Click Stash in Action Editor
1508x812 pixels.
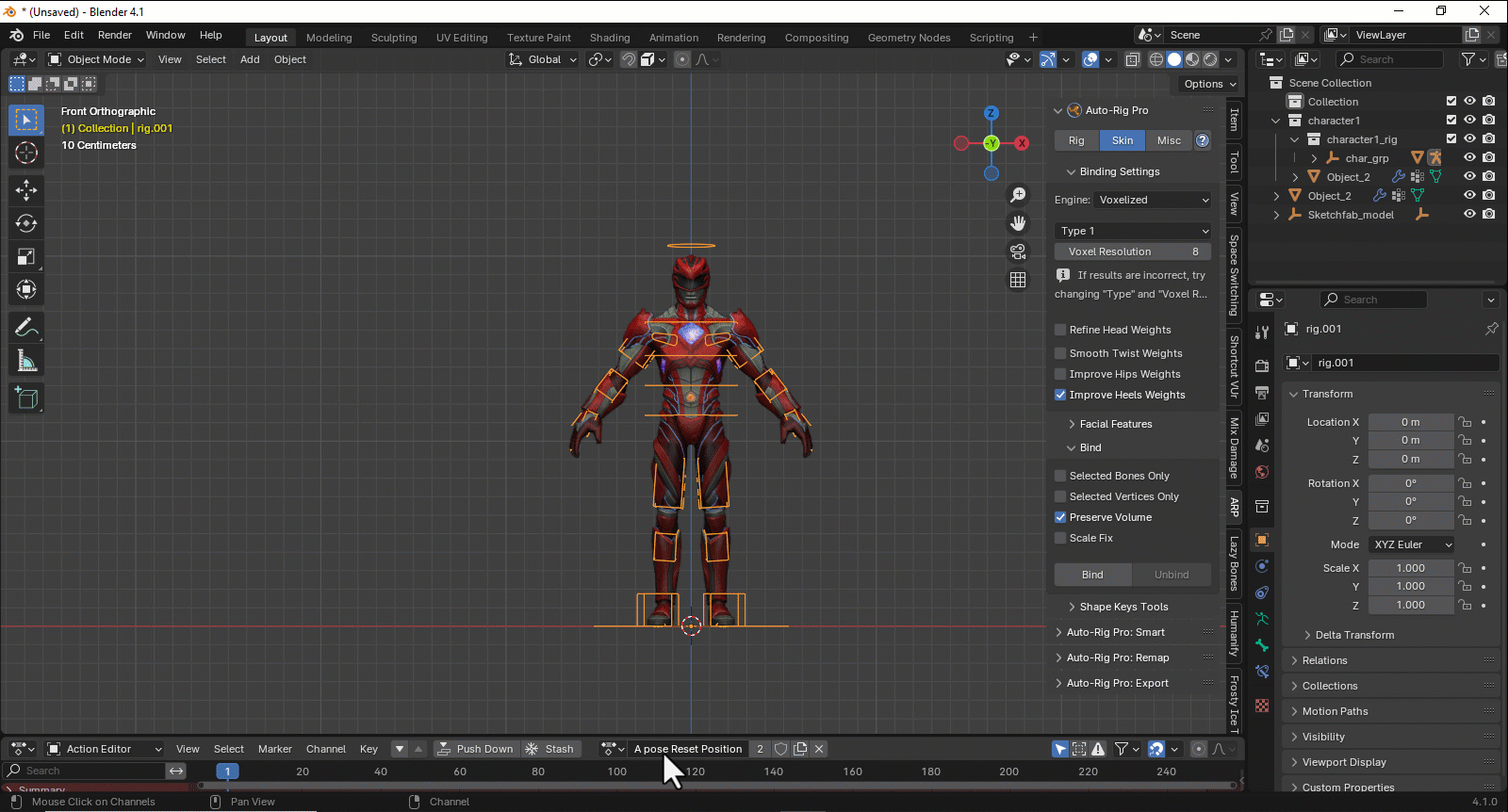(549, 749)
